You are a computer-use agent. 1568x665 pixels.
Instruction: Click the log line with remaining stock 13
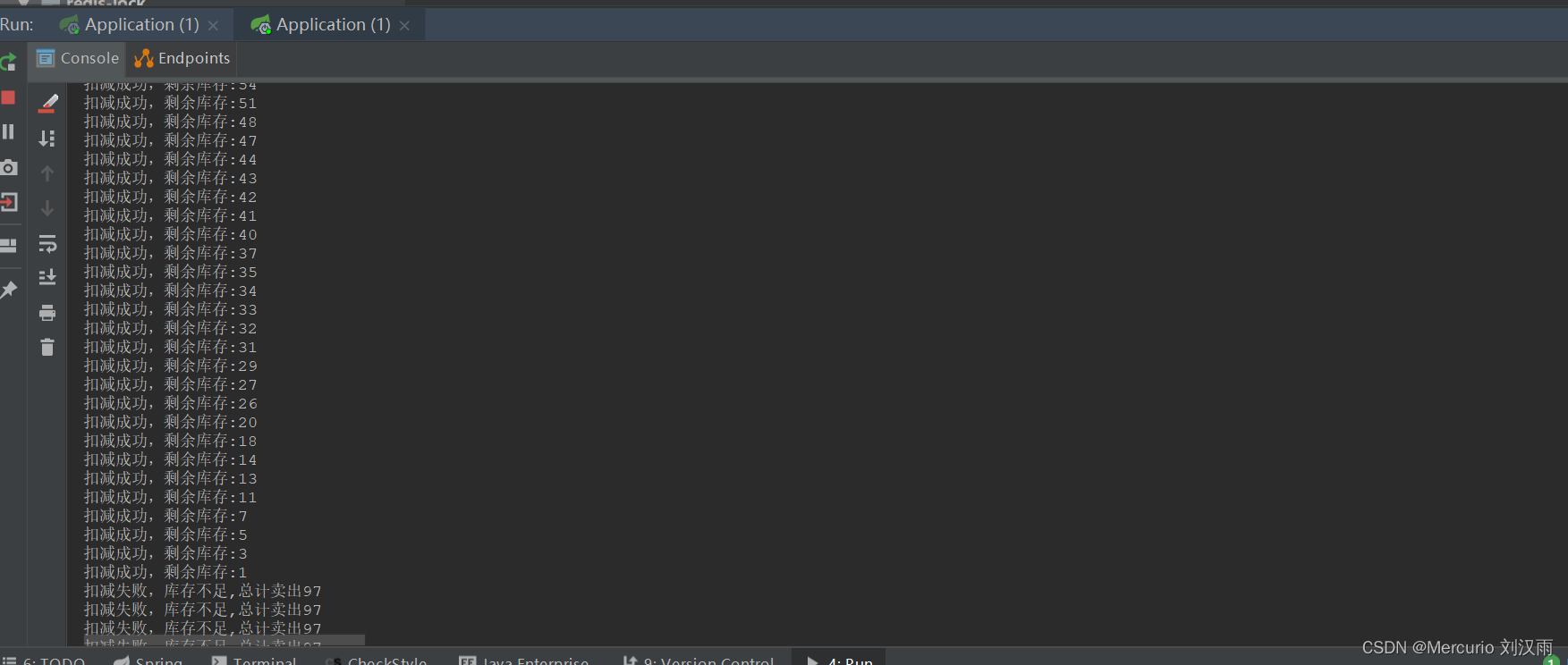point(171,479)
